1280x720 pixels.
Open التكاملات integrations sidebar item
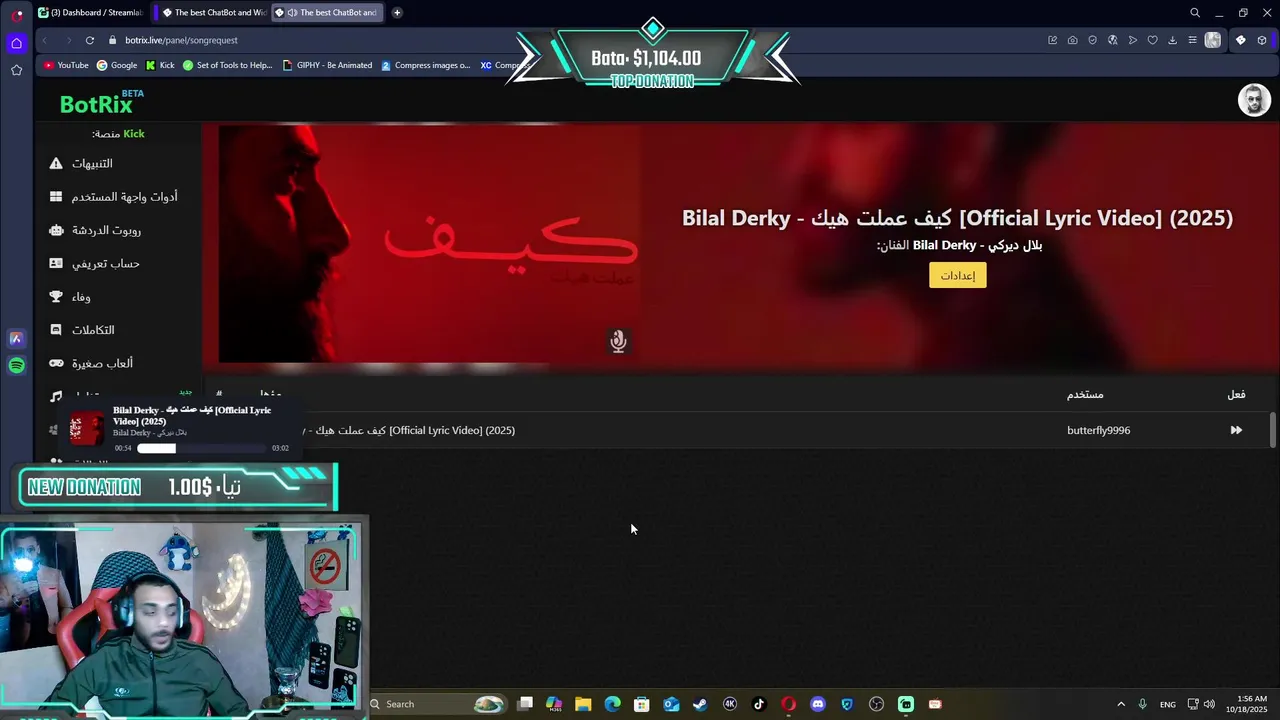click(x=82, y=330)
